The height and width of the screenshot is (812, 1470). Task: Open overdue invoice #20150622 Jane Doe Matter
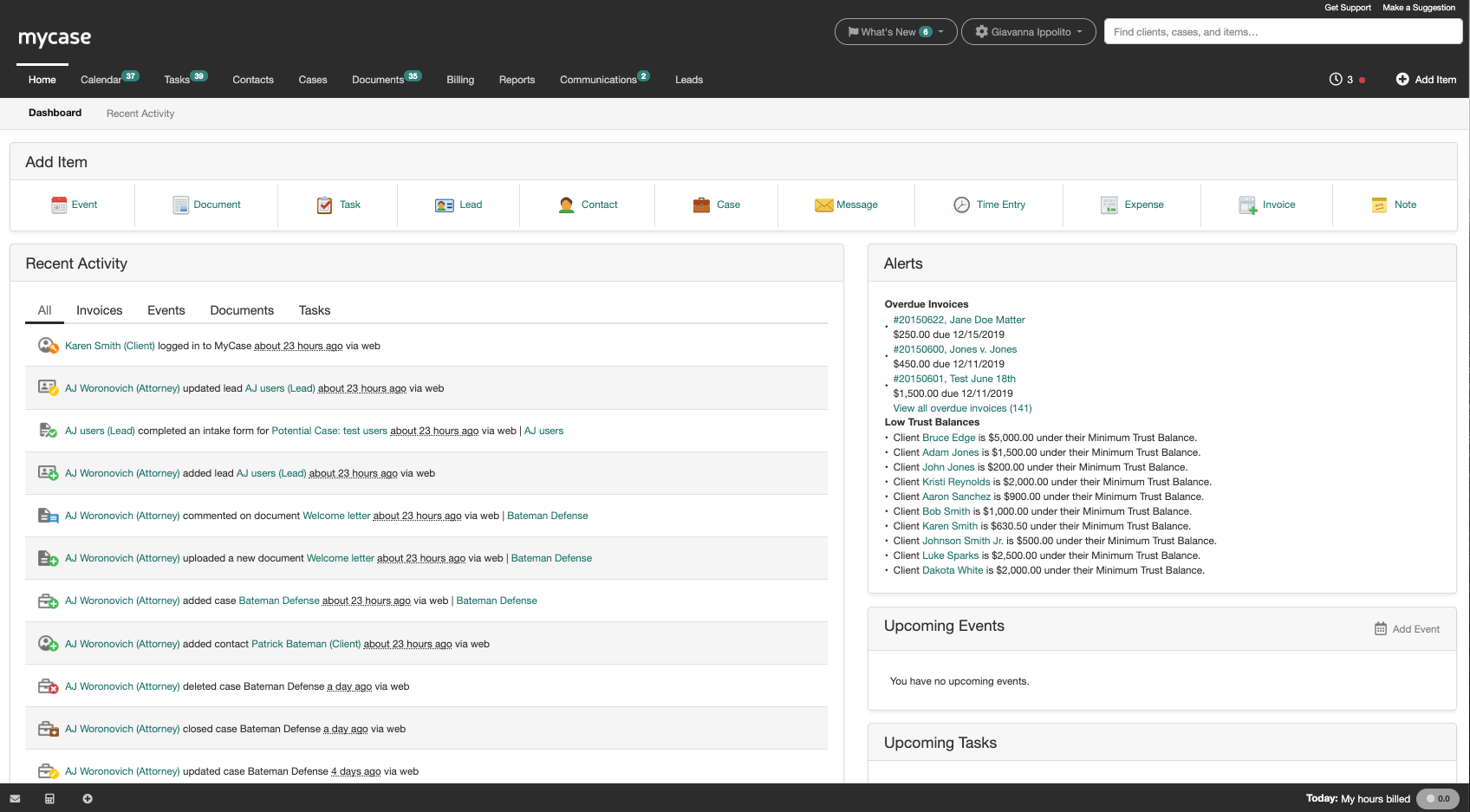(x=959, y=319)
